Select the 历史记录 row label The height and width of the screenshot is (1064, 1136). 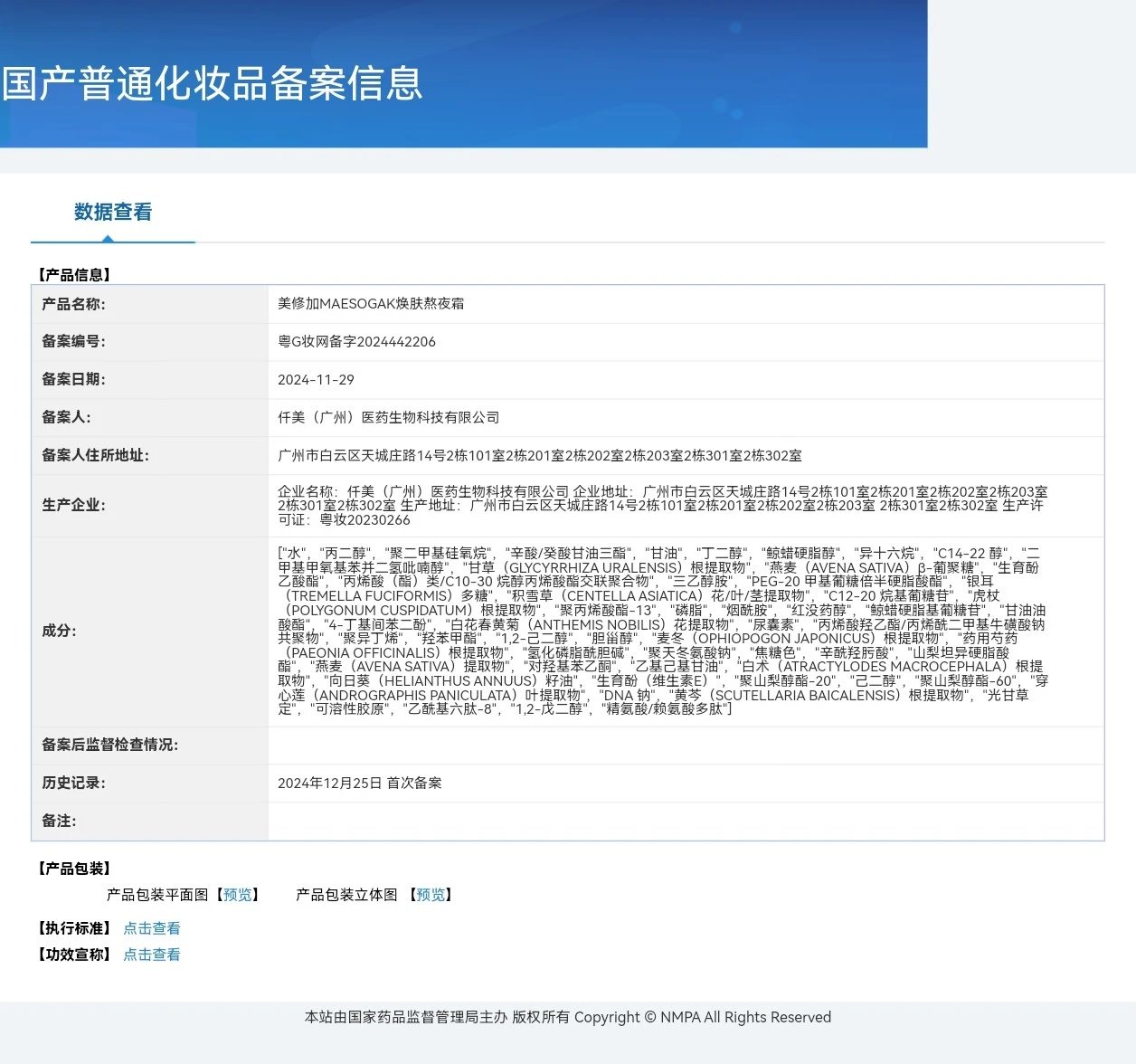point(73,784)
